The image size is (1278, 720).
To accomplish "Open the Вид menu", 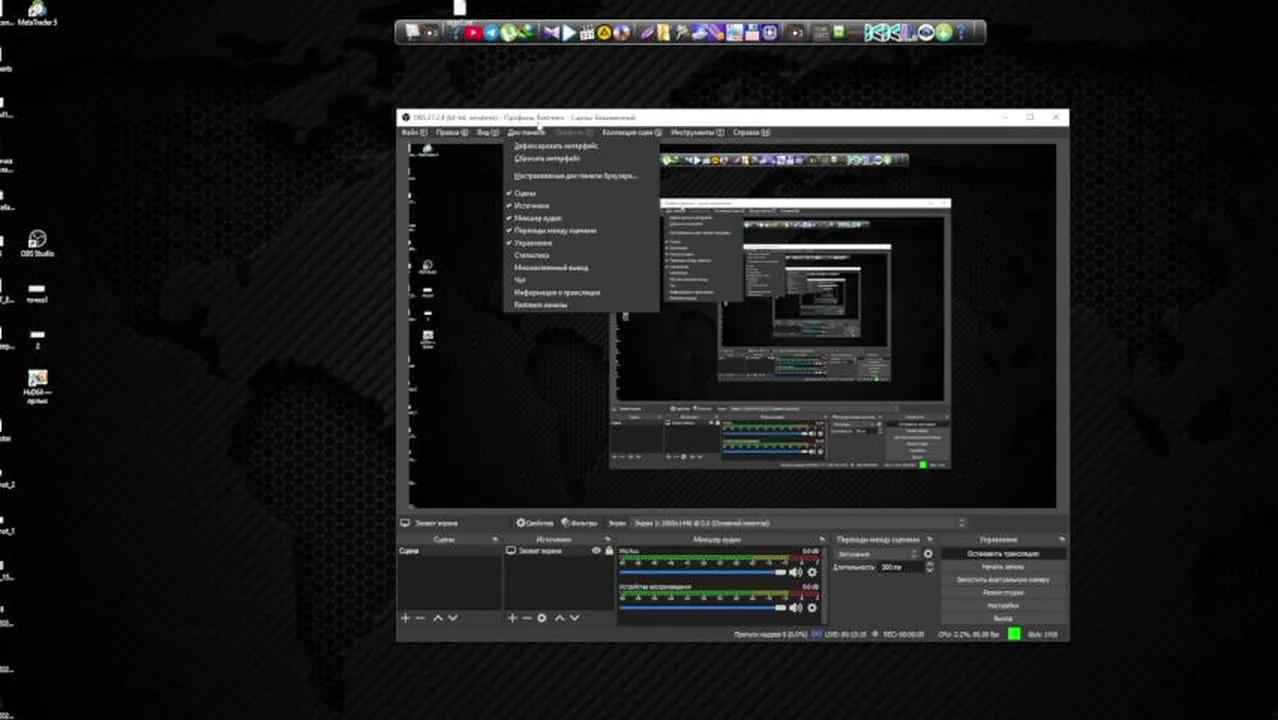I will [487, 132].
